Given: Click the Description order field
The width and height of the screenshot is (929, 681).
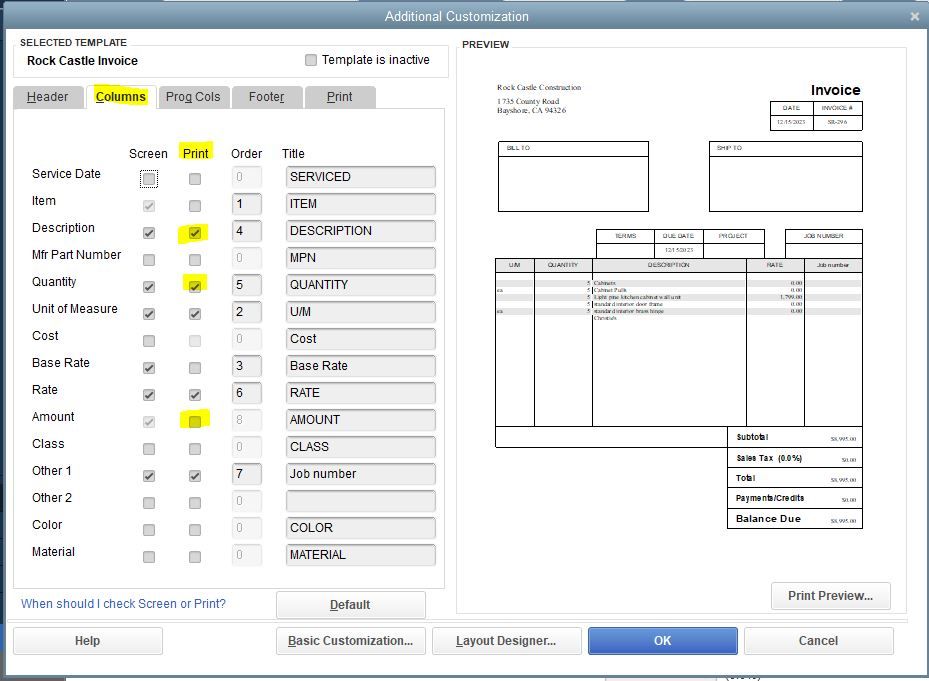Looking at the screenshot, I should [x=246, y=231].
